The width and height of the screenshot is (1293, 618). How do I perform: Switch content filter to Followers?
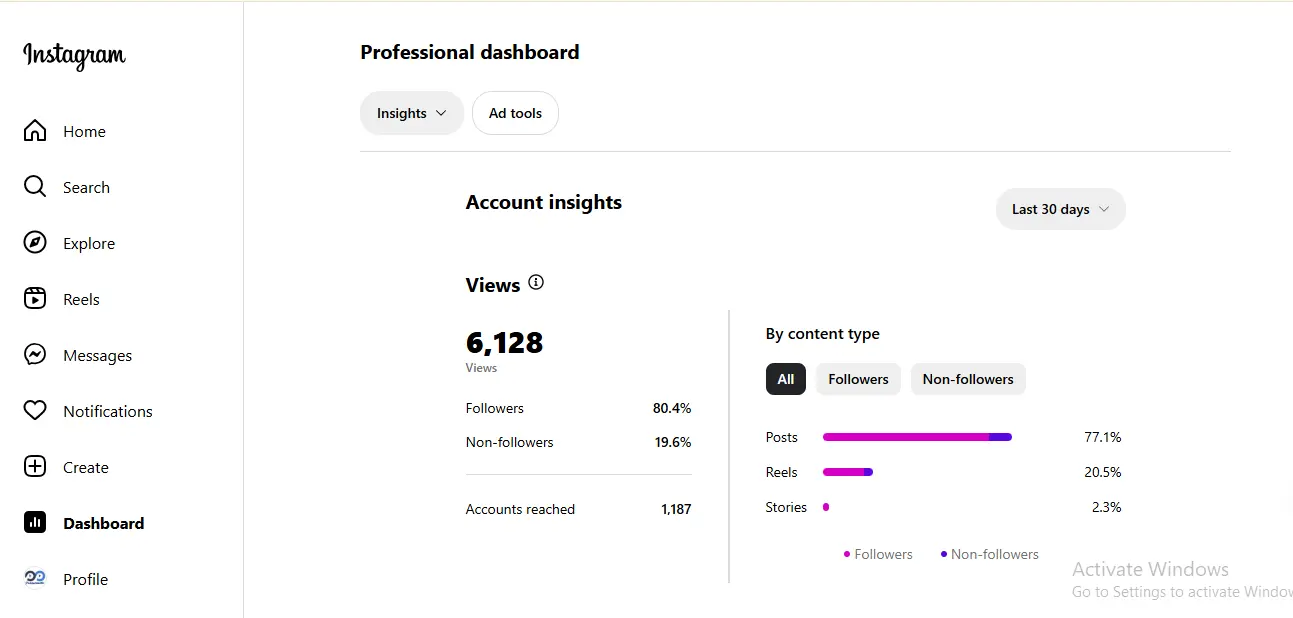coord(858,379)
